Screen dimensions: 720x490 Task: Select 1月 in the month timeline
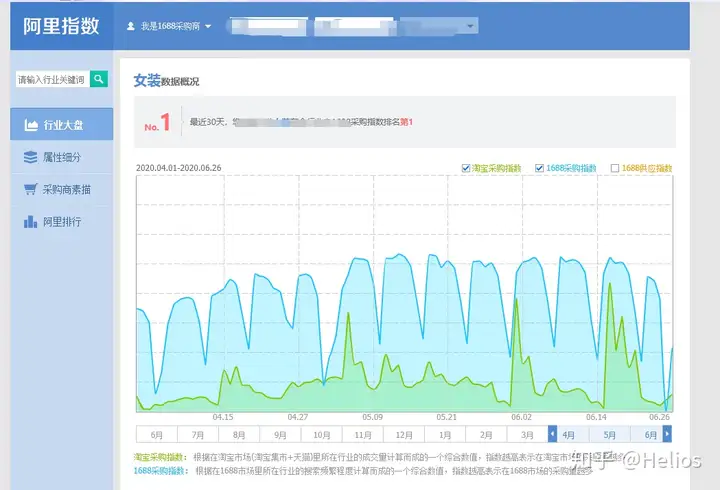click(445, 435)
